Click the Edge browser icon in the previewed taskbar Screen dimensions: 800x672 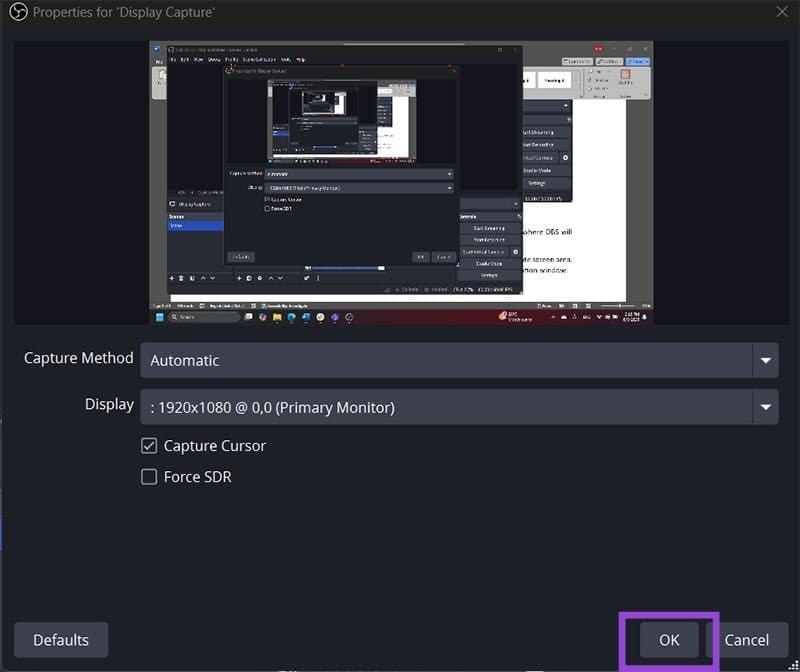pyautogui.click(x=291, y=317)
